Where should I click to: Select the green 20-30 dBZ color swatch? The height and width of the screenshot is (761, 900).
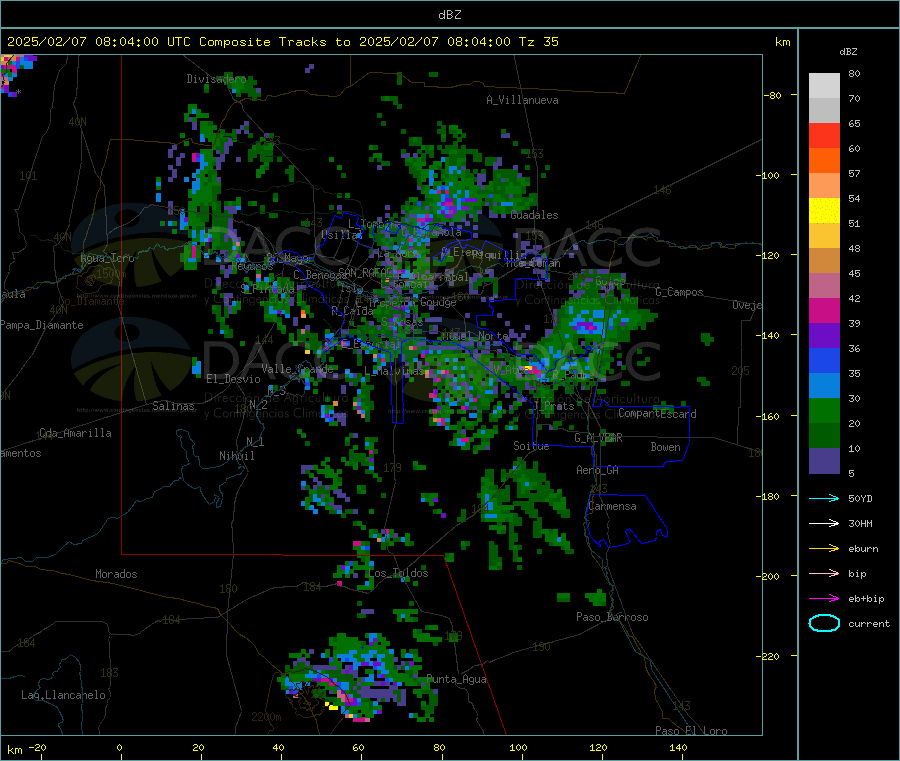coord(824,410)
